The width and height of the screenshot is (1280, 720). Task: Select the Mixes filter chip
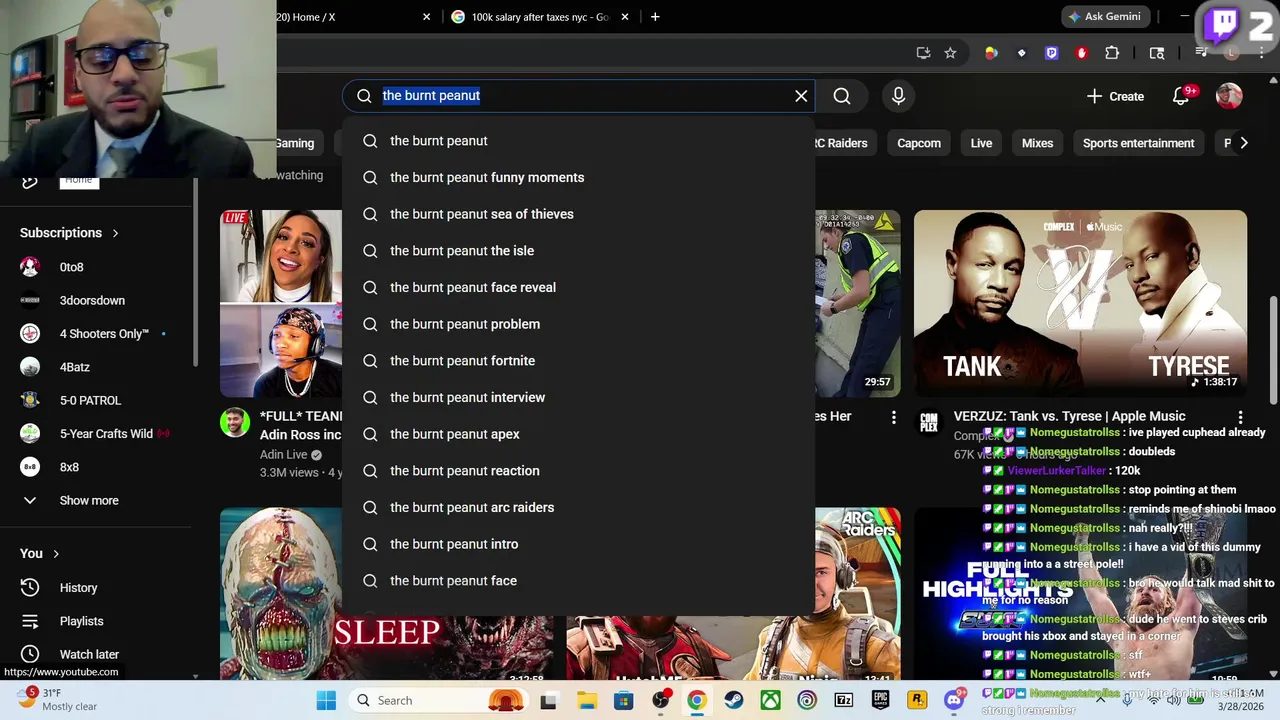1037,143
